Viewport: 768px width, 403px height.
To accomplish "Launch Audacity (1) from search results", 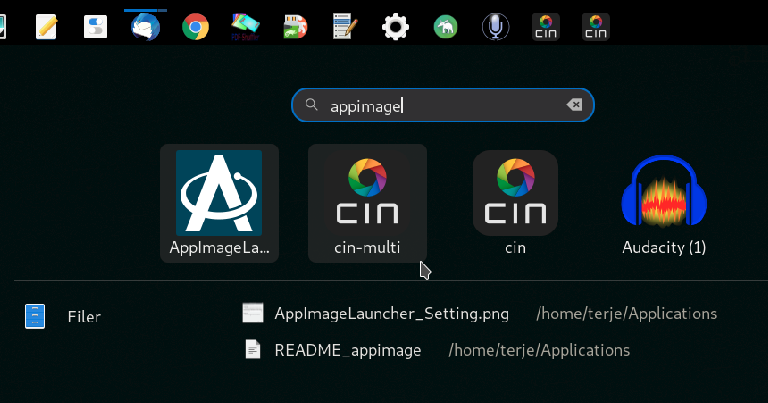I will click(x=663, y=203).
